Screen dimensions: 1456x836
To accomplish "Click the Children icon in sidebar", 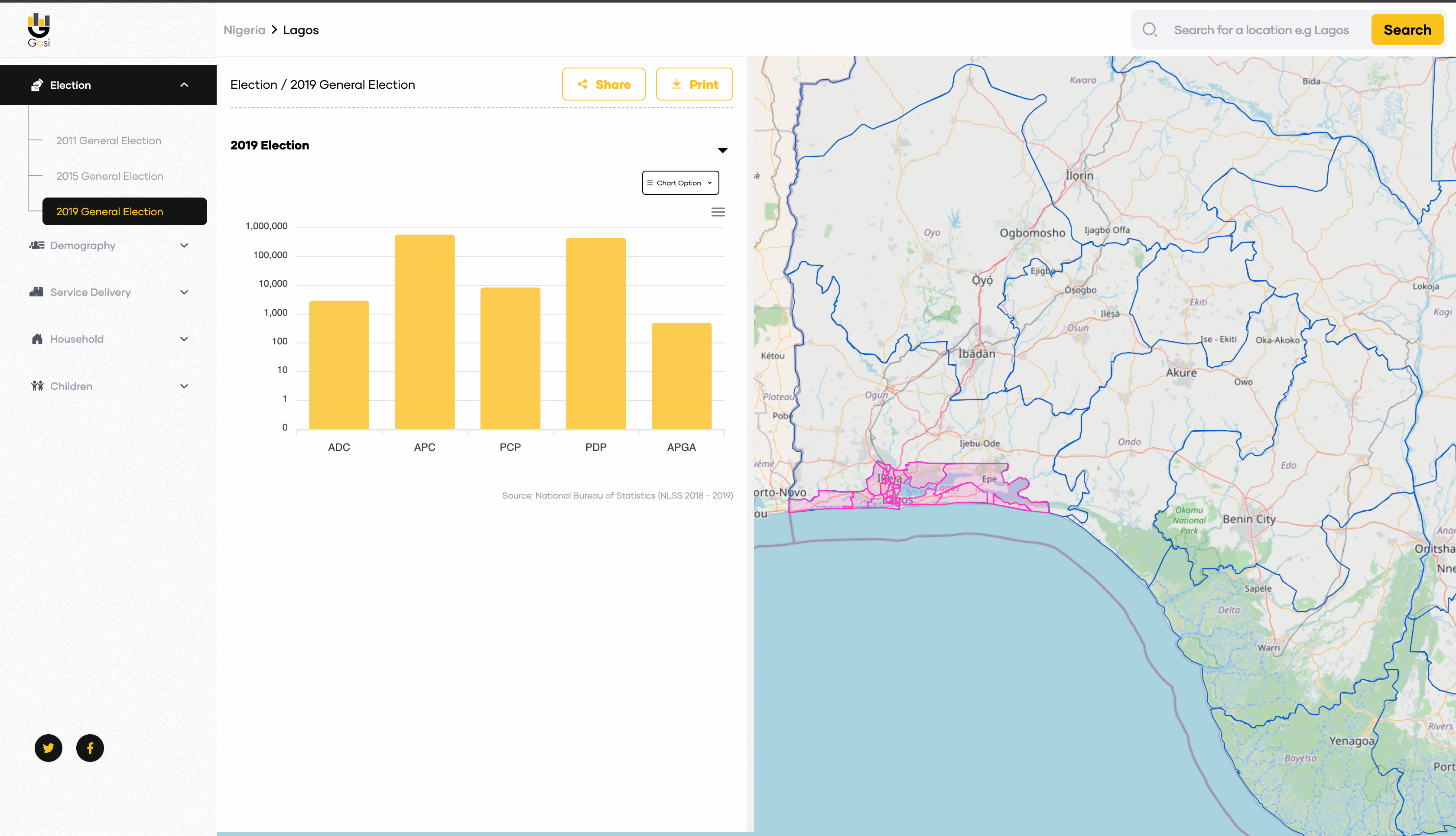I will 37,386.
